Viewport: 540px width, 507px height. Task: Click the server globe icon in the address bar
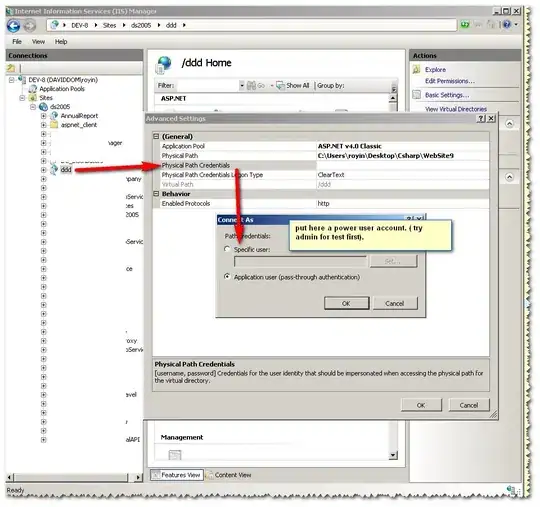coord(54,25)
